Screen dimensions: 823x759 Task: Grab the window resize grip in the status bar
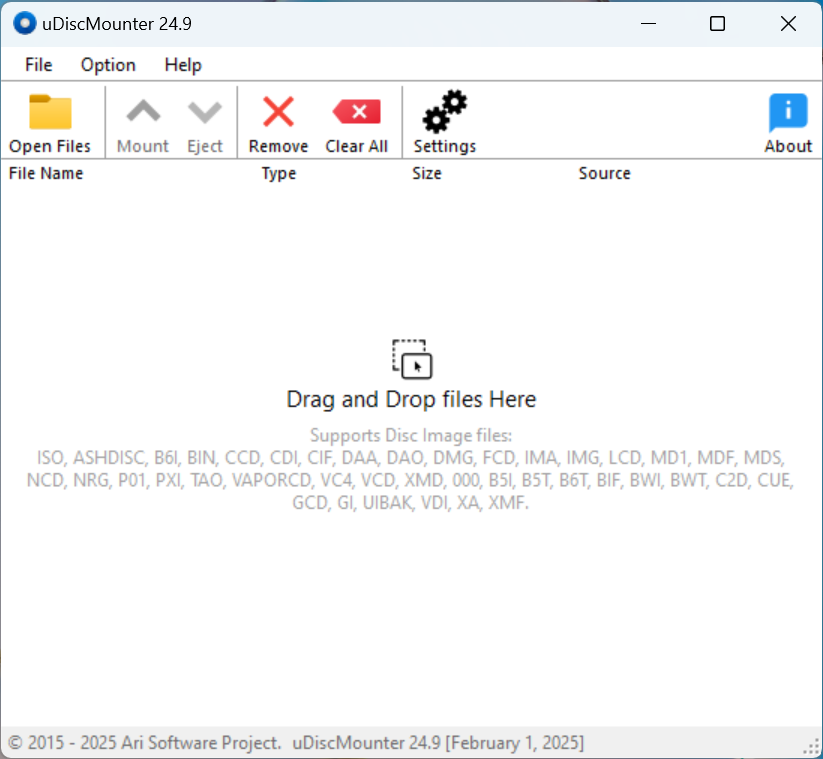pos(813,748)
